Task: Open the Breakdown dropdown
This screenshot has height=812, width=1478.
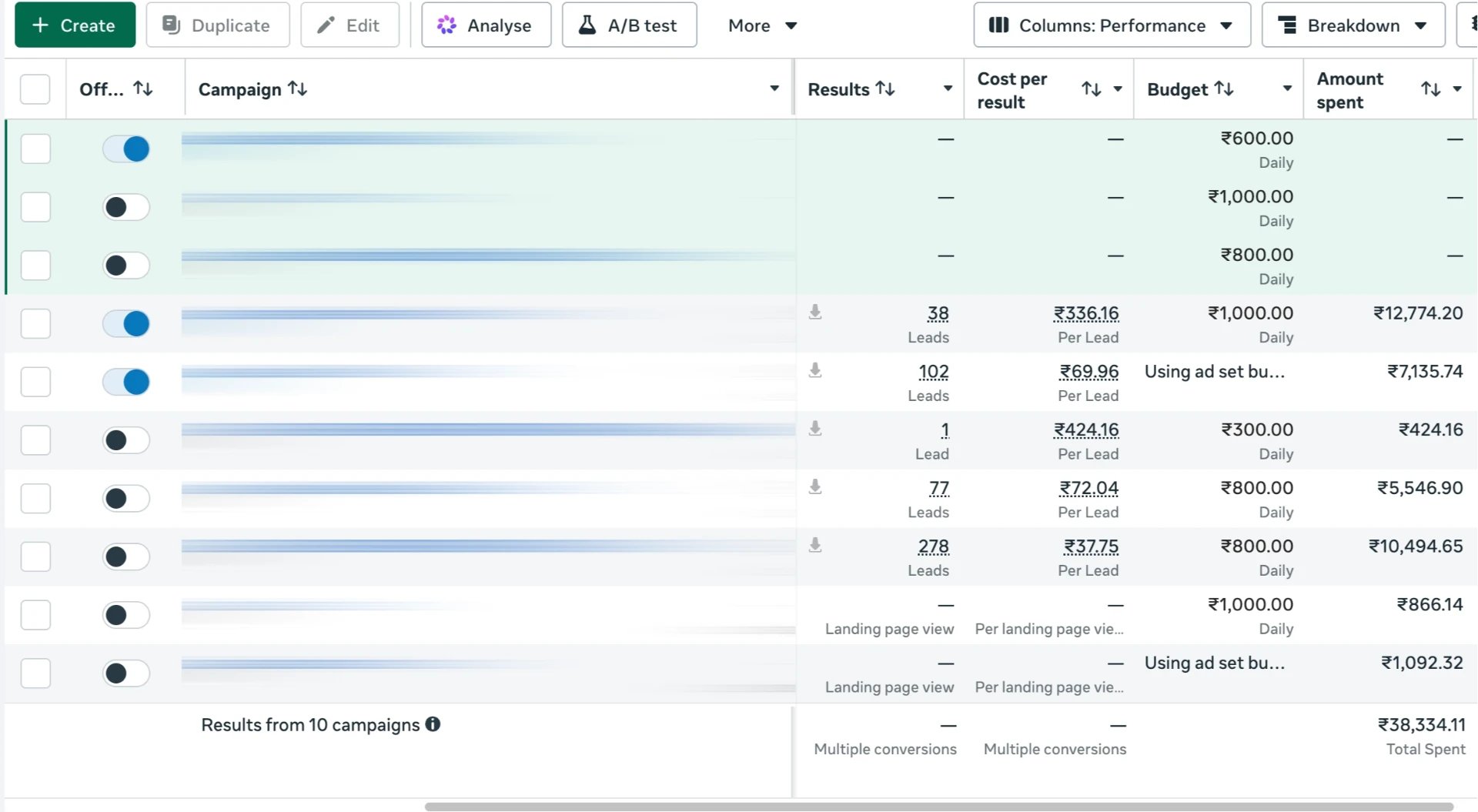Action: [x=1353, y=25]
